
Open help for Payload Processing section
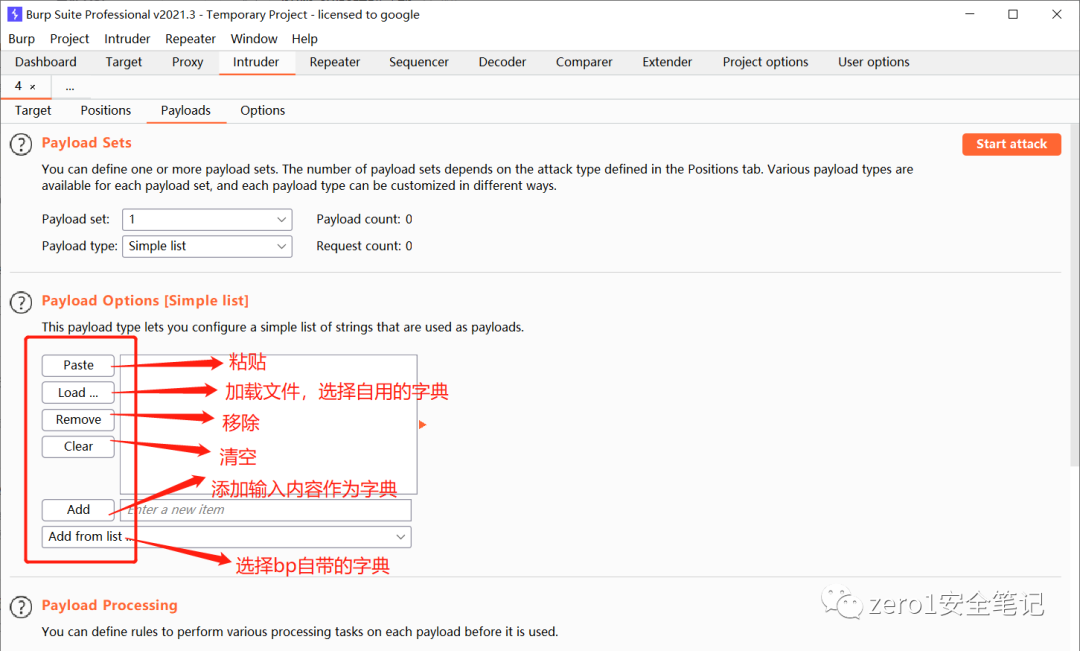coord(21,607)
